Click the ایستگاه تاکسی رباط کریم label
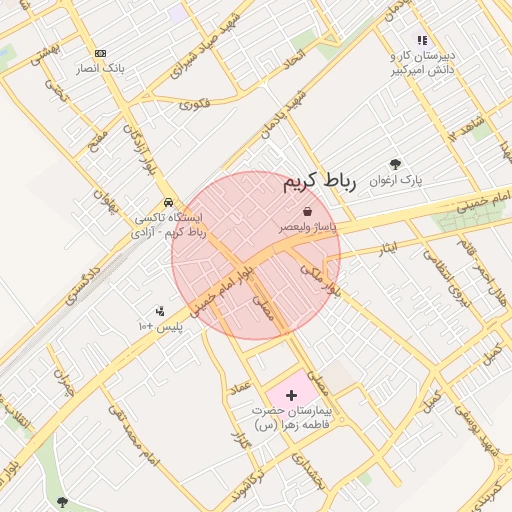 click(x=168, y=226)
